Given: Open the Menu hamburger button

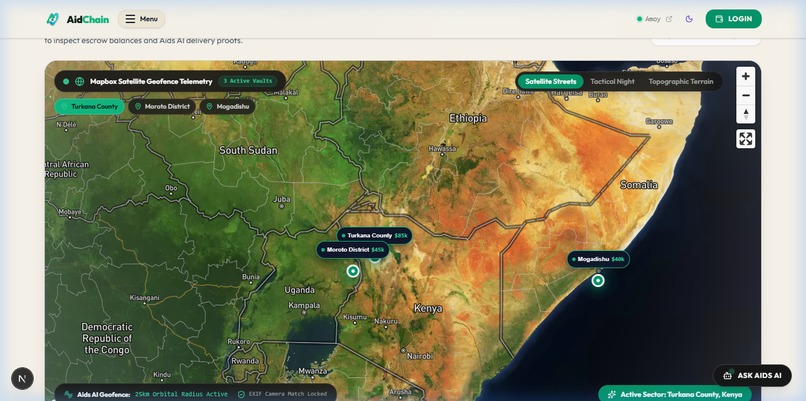Looking at the screenshot, I should click(x=141, y=19).
